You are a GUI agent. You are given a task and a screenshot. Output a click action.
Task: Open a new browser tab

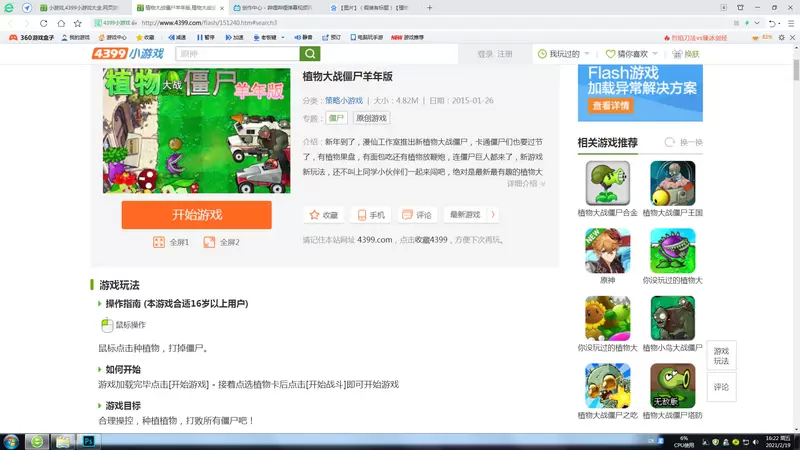click(x=430, y=8)
